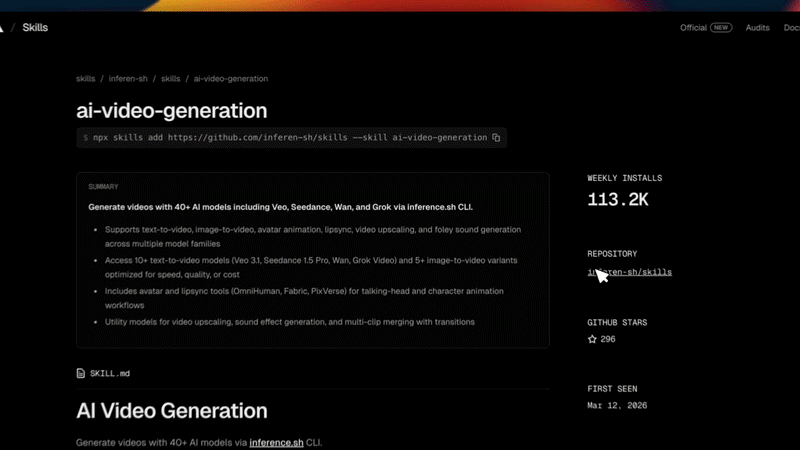Click the NEW badge next to Official
Screen dimensions: 800x450
click(721, 28)
